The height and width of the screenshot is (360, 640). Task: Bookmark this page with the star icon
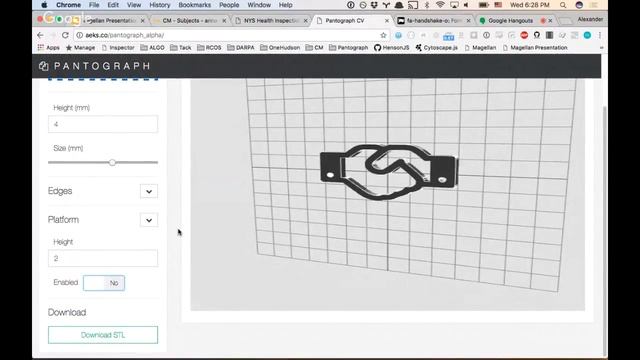coord(383,35)
